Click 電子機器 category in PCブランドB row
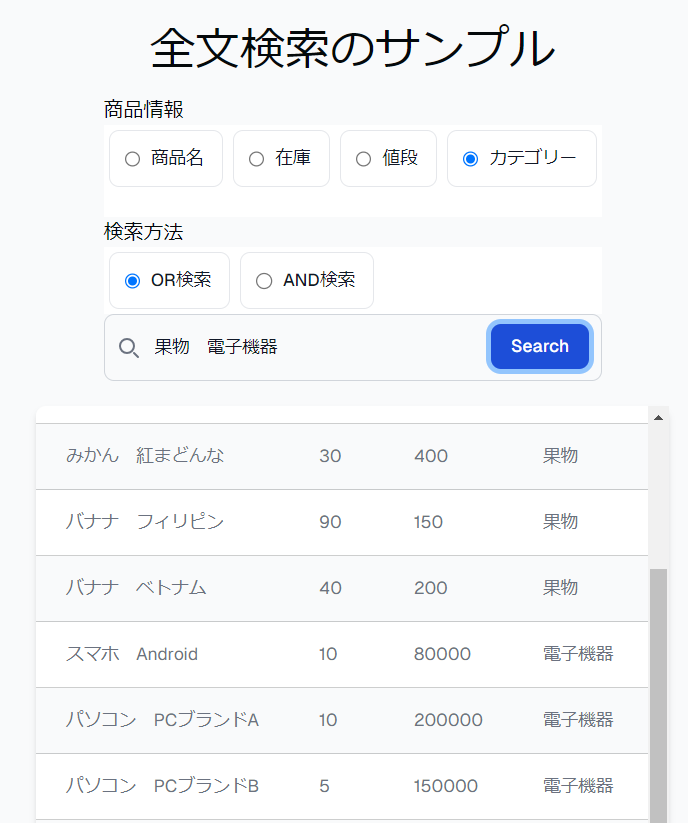 tap(578, 786)
